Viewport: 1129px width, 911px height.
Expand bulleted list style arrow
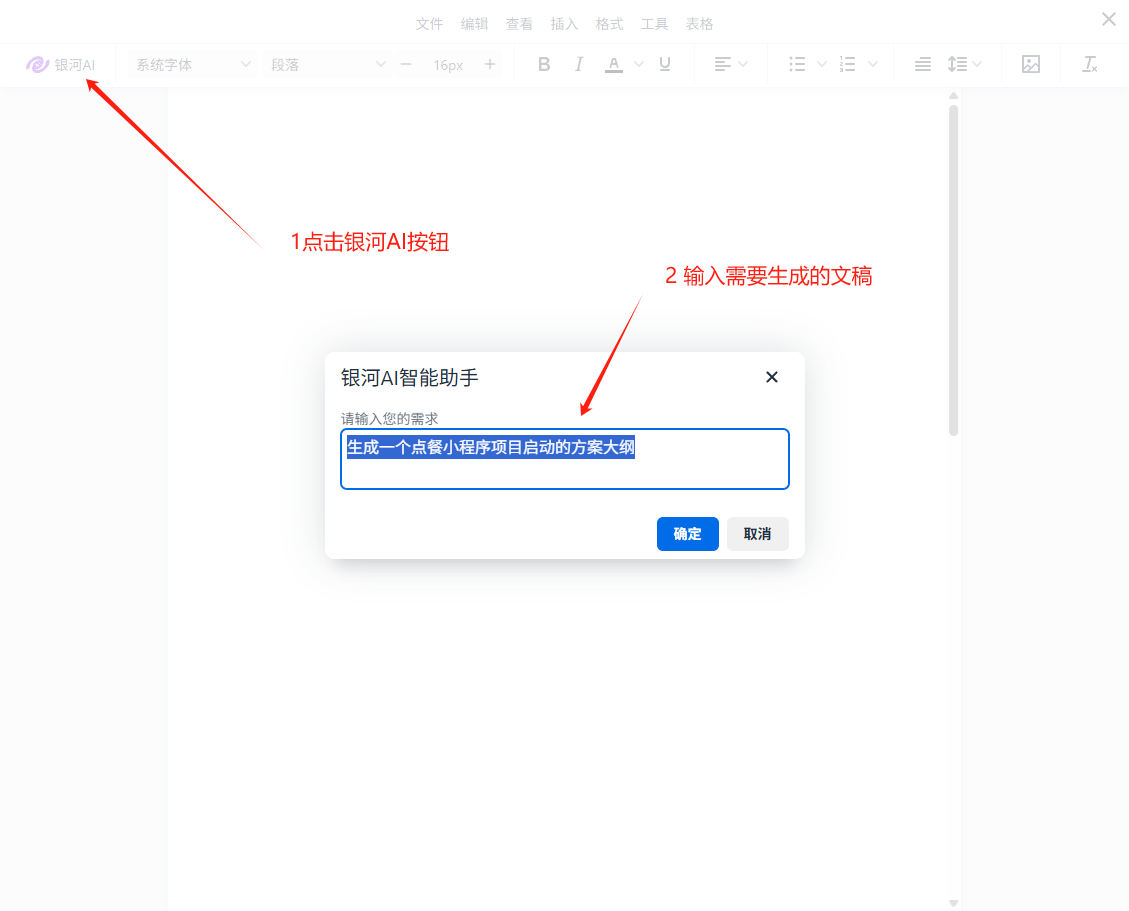(822, 65)
